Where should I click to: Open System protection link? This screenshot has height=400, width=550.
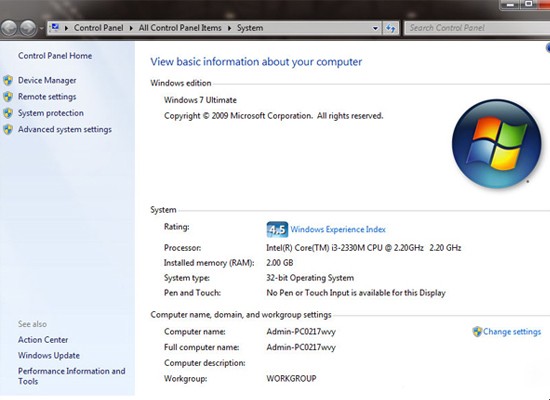51,113
